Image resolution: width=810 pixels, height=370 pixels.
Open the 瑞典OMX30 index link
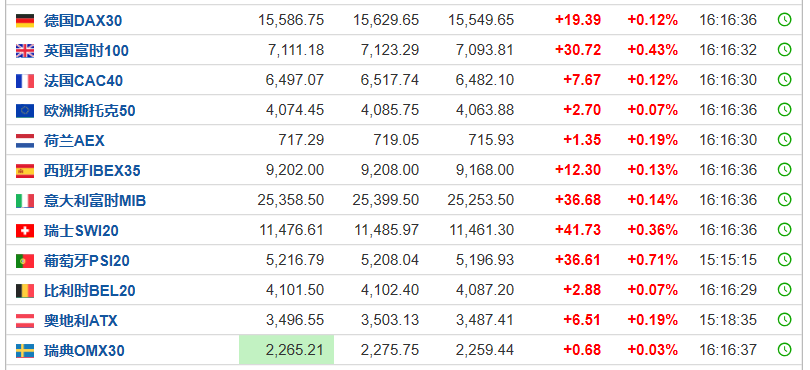(84, 350)
